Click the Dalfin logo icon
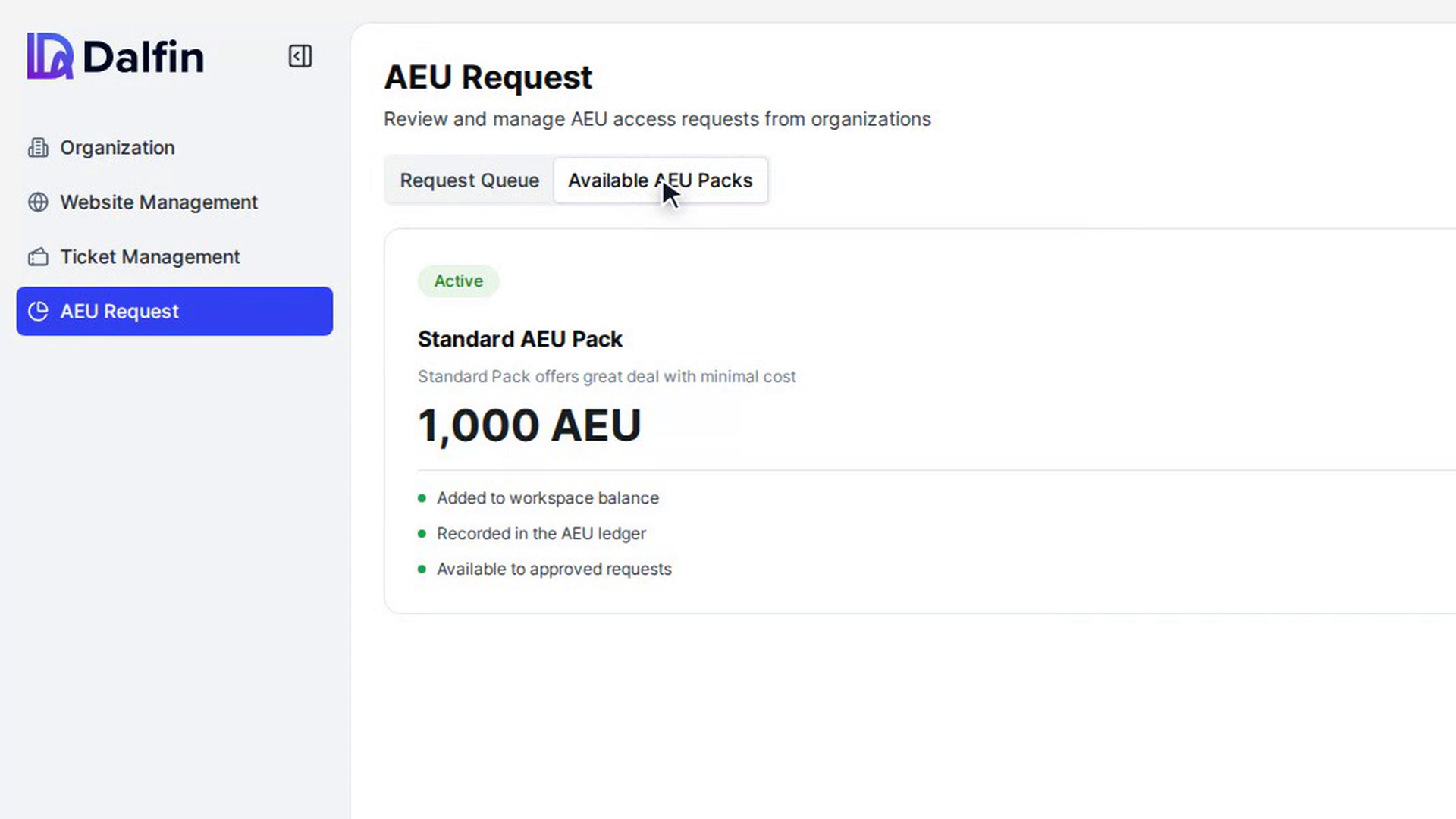Image resolution: width=1456 pixels, height=819 pixels. point(50,56)
